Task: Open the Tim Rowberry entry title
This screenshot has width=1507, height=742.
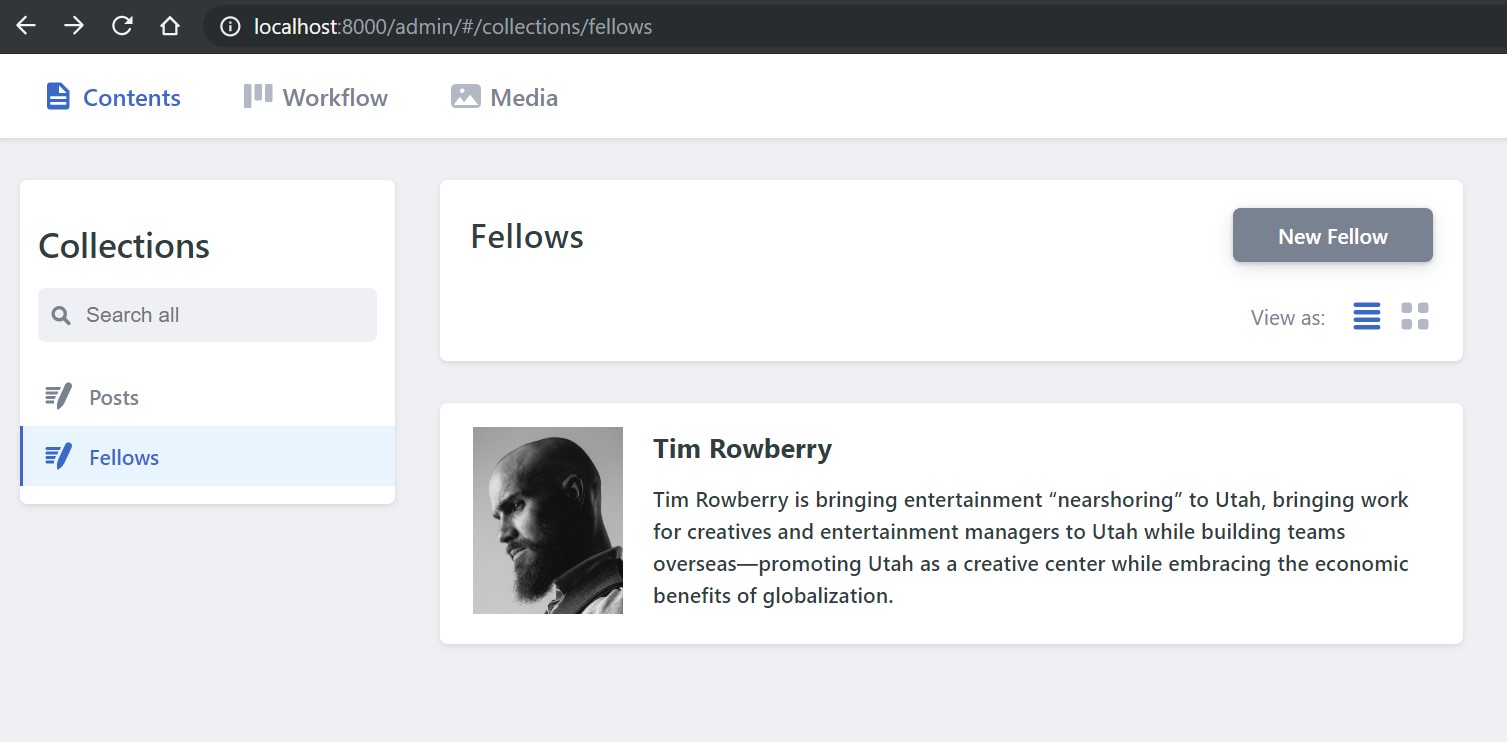Action: point(742,449)
